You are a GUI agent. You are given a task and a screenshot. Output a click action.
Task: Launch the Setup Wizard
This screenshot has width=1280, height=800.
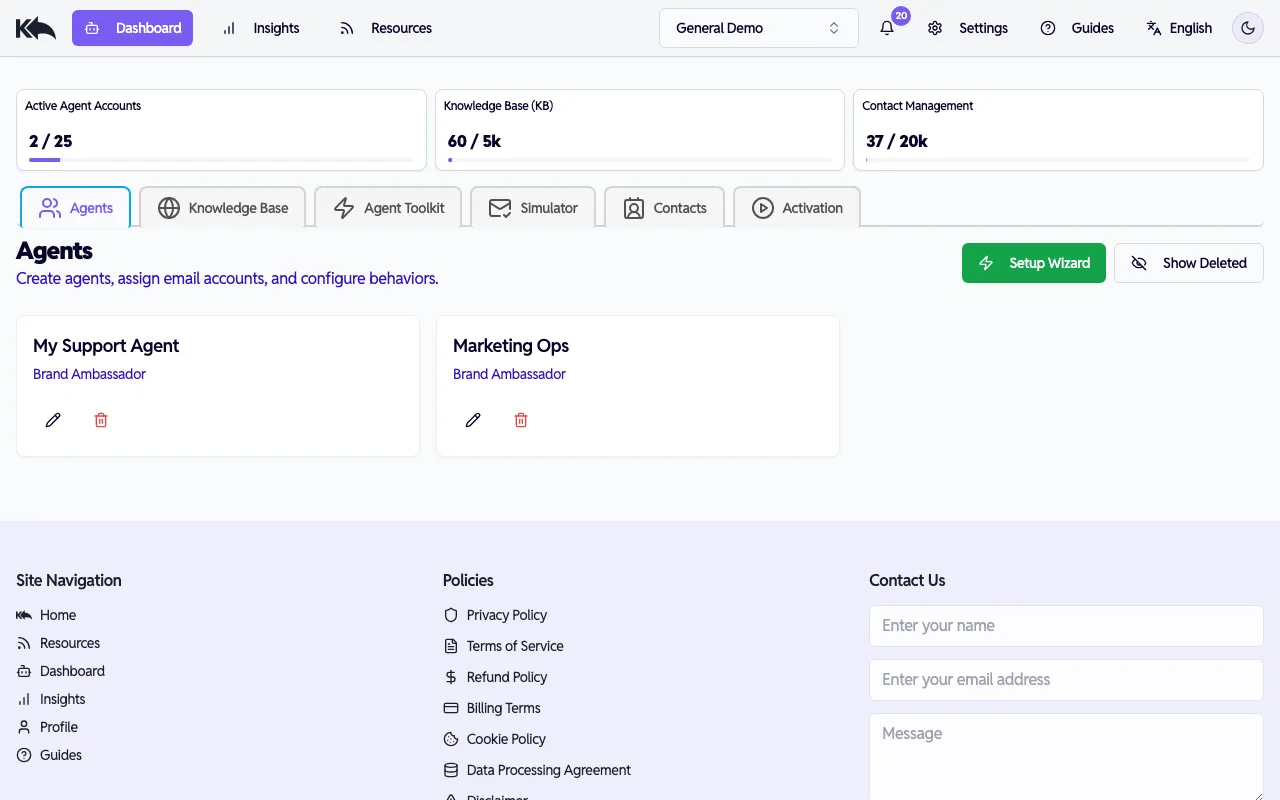click(1034, 262)
